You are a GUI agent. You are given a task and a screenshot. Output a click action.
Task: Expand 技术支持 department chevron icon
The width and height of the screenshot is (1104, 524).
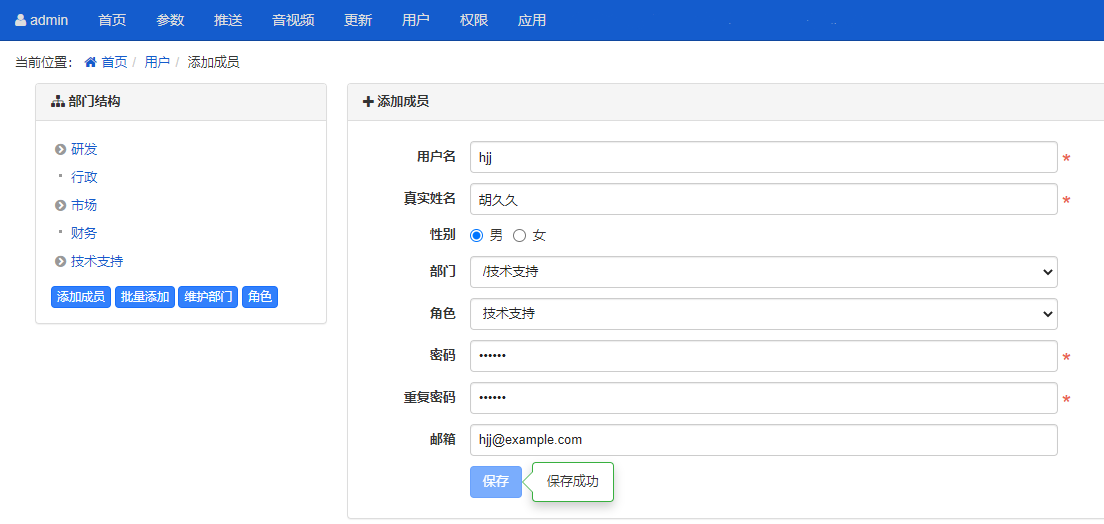(61, 261)
